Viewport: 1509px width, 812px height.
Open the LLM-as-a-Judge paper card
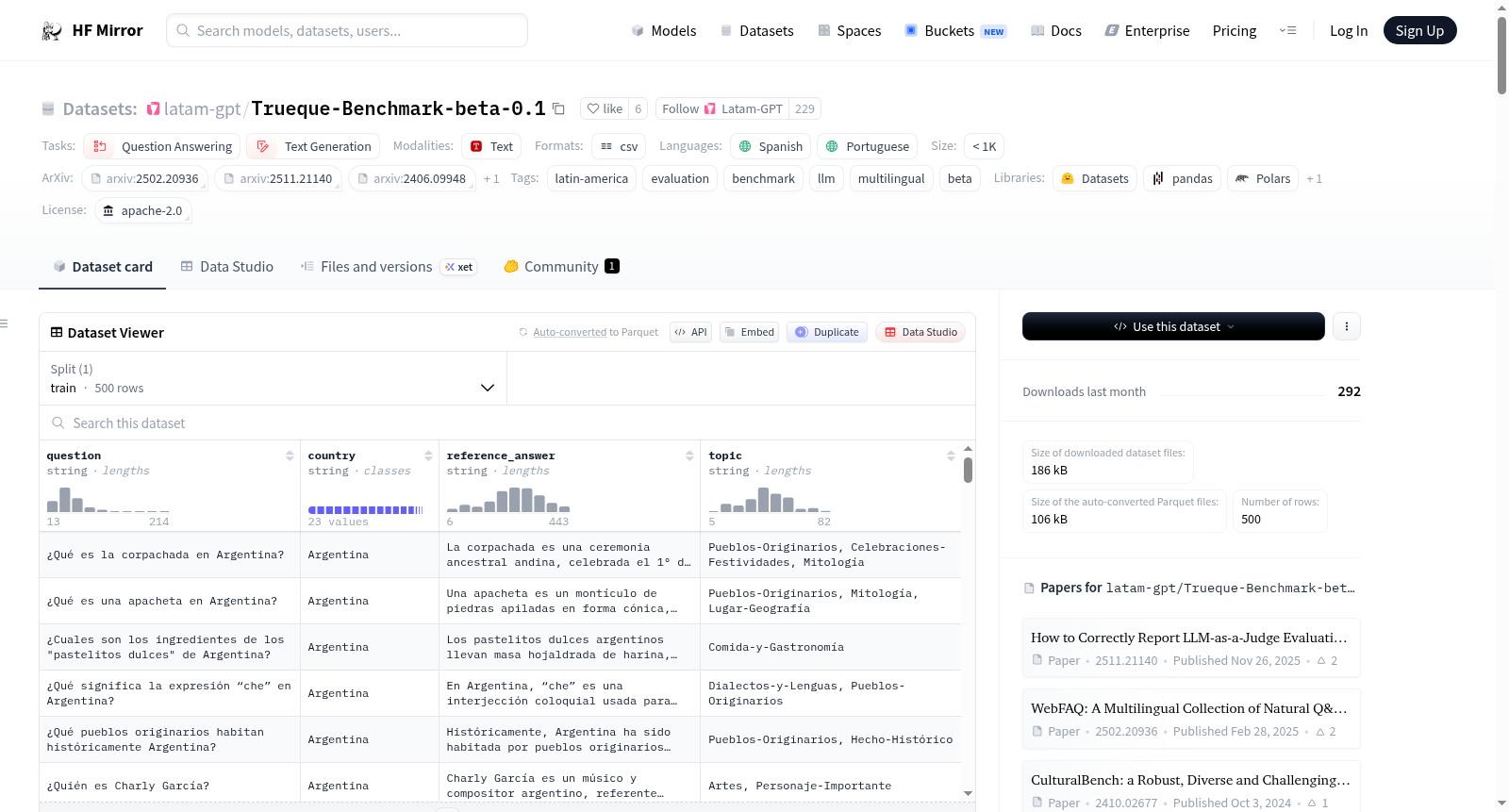click(x=1191, y=648)
